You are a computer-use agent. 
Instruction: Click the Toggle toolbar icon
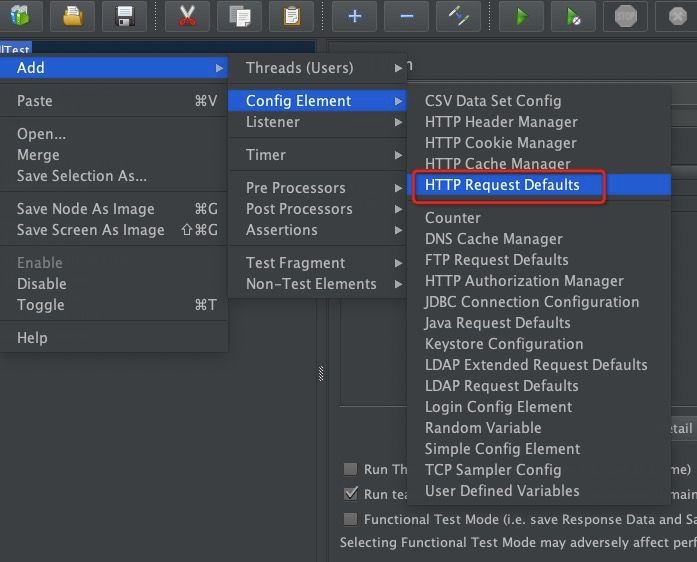458,16
